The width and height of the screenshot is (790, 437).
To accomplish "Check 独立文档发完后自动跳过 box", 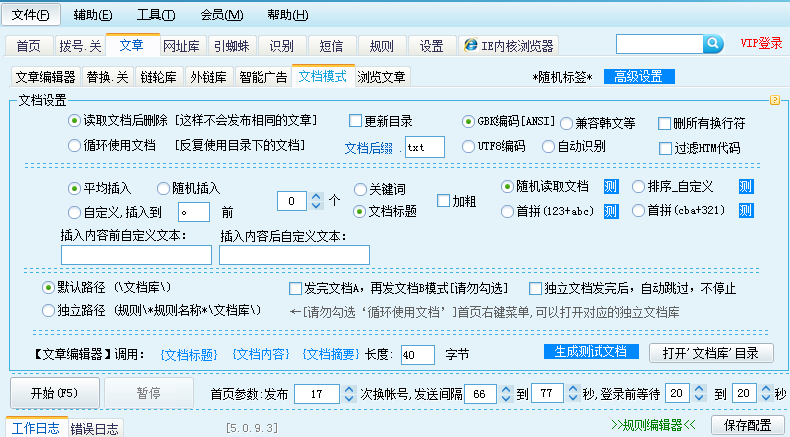I will (x=535, y=289).
